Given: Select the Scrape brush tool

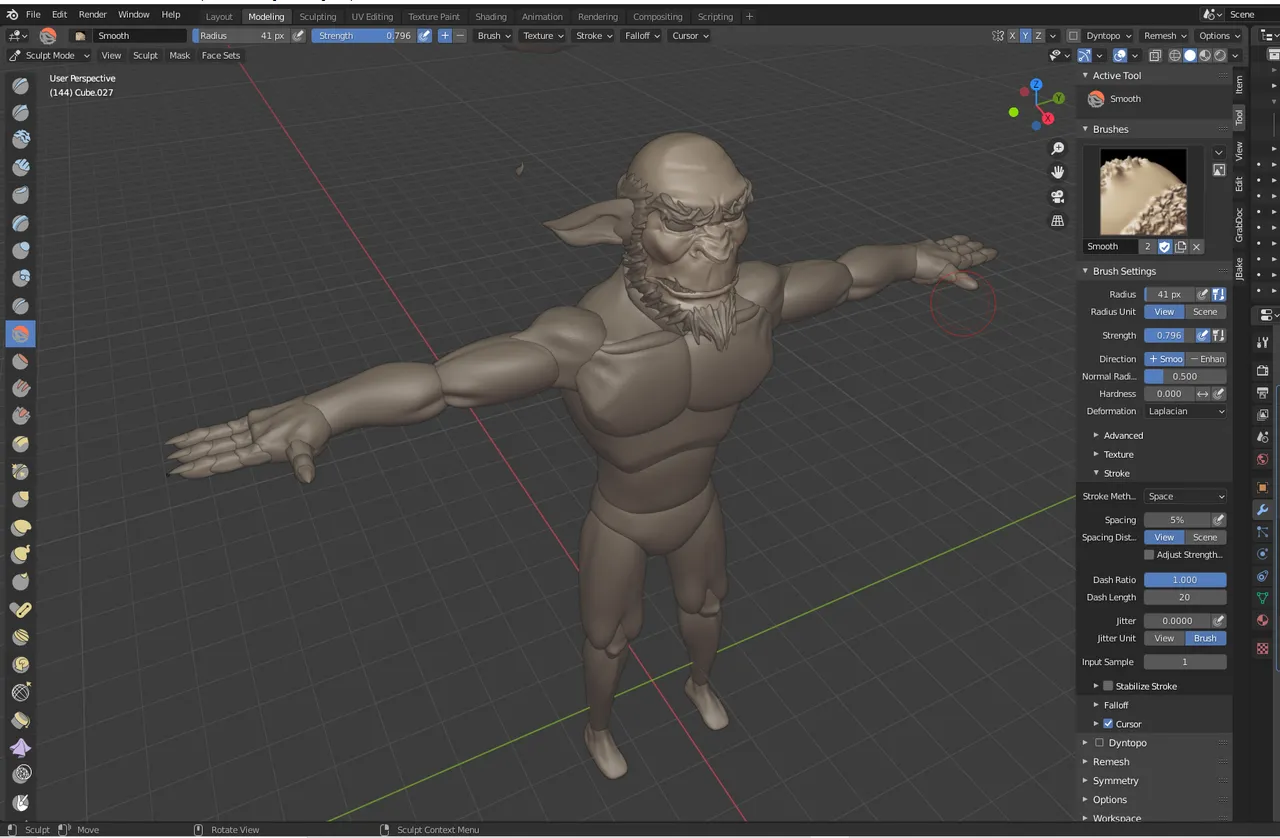Looking at the screenshot, I should 20,416.
